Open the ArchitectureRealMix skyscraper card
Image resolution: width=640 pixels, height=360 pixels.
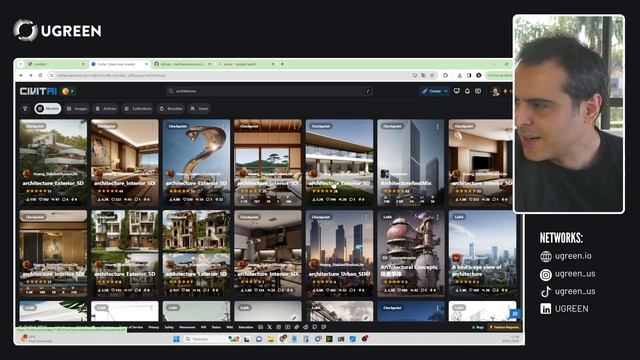411,162
